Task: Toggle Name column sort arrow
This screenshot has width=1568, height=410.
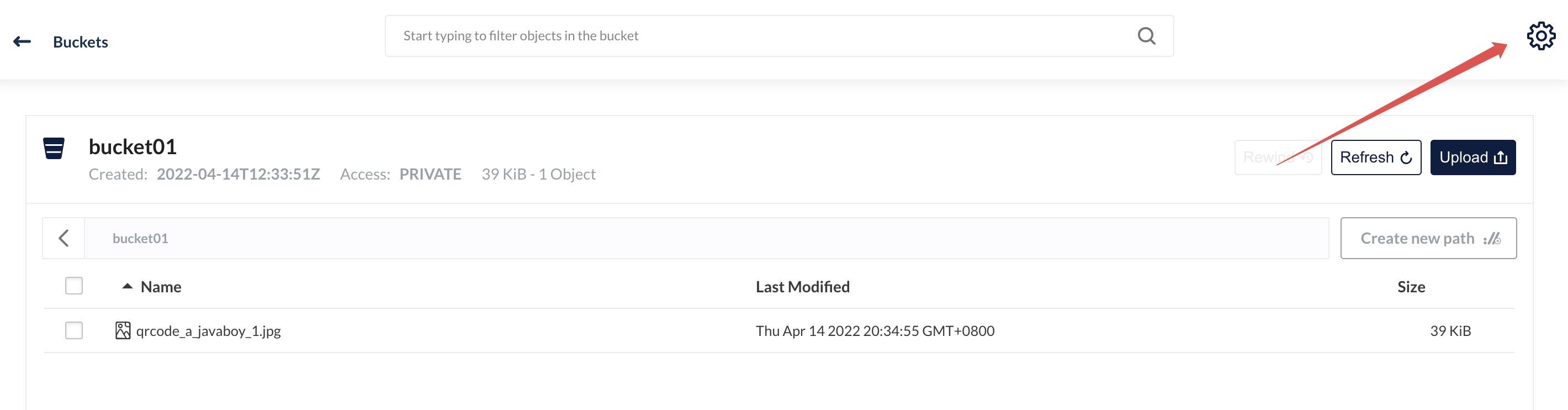Action: click(127, 286)
